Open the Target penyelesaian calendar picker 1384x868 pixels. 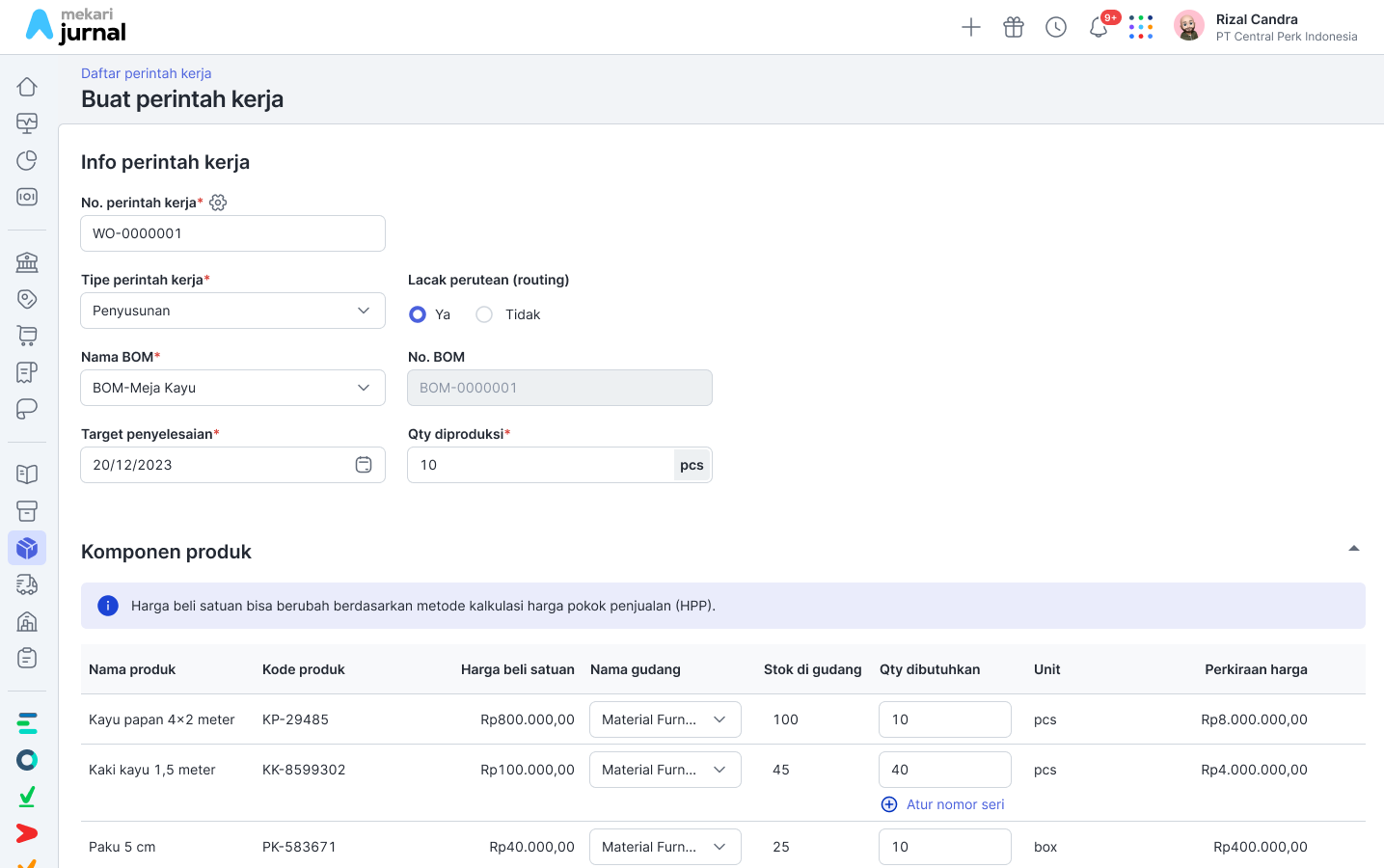(364, 465)
